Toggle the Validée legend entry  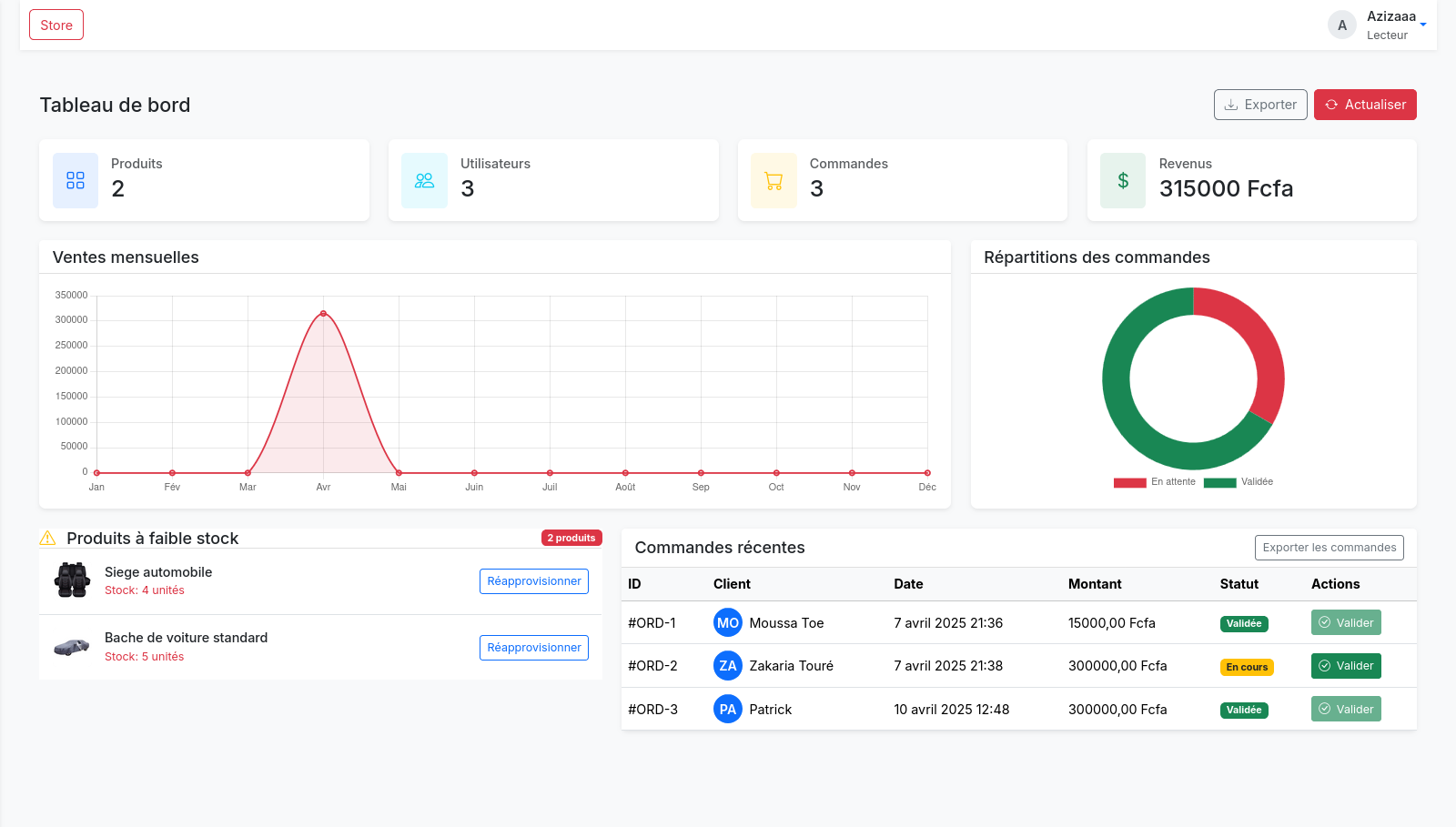pyautogui.click(x=1239, y=482)
